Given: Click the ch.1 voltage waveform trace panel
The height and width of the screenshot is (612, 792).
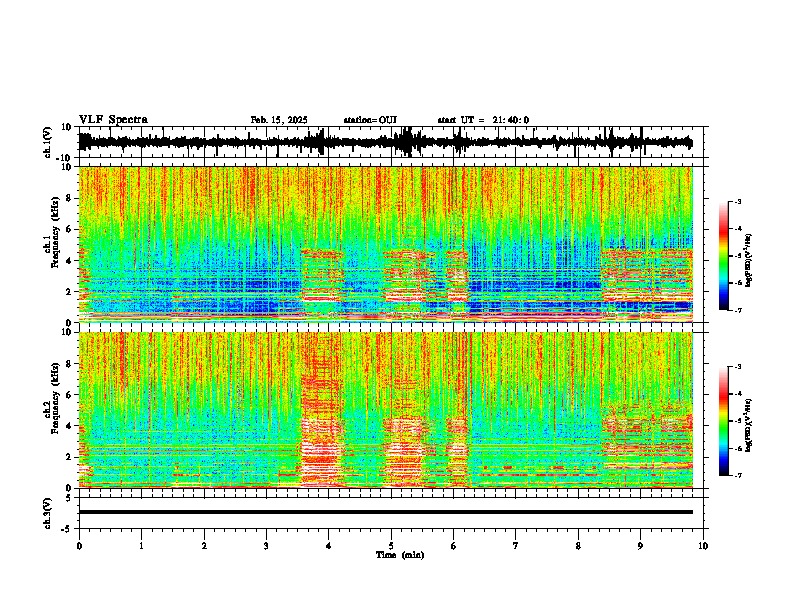Looking at the screenshot, I should (x=391, y=142).
